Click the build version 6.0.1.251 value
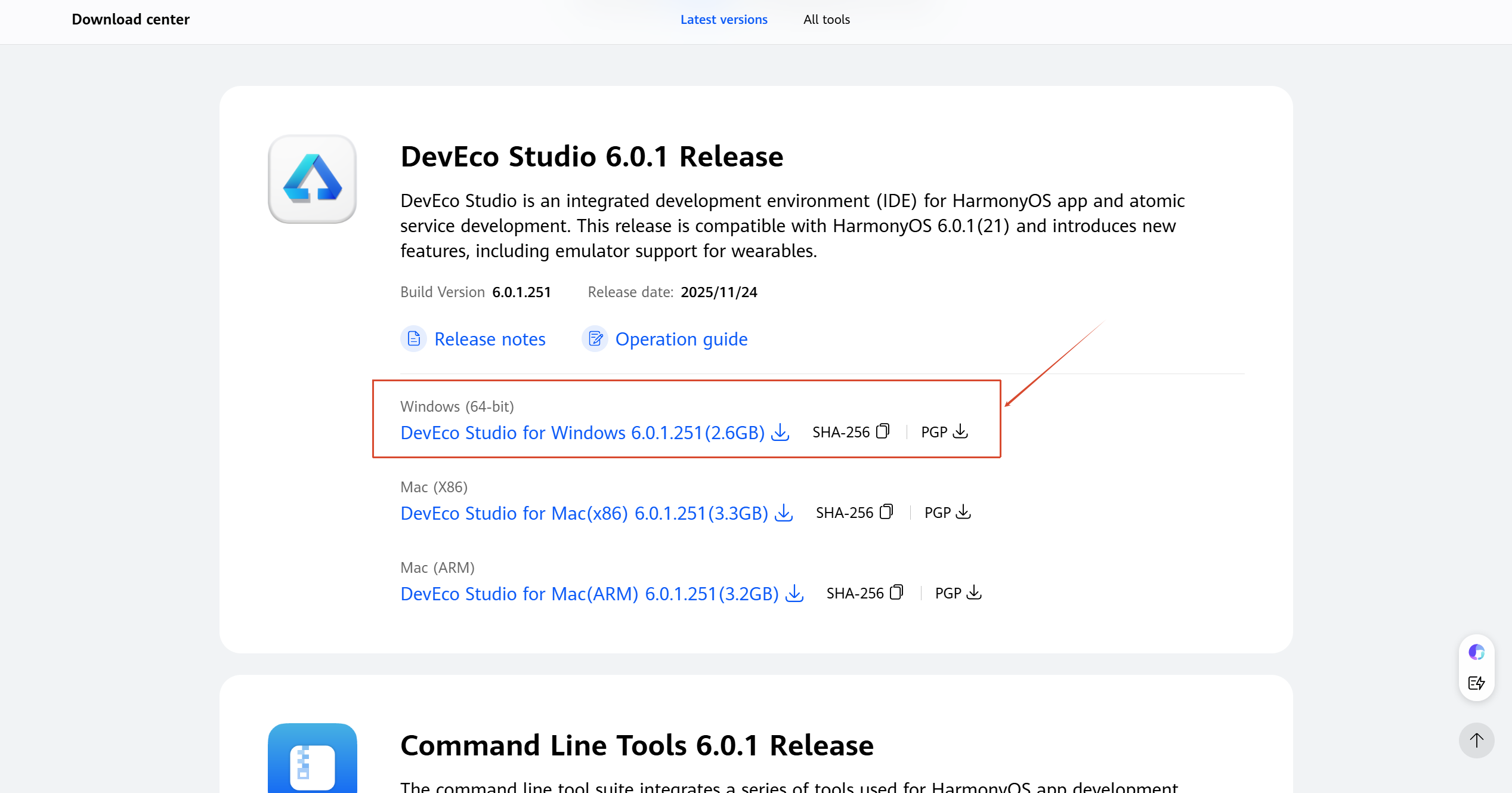 pos(521,292)
